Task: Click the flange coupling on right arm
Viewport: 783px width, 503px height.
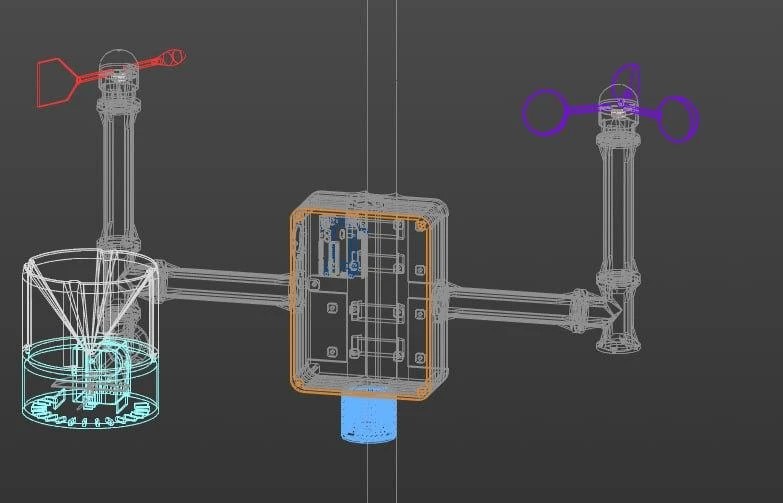Action: tap(579, 311)
